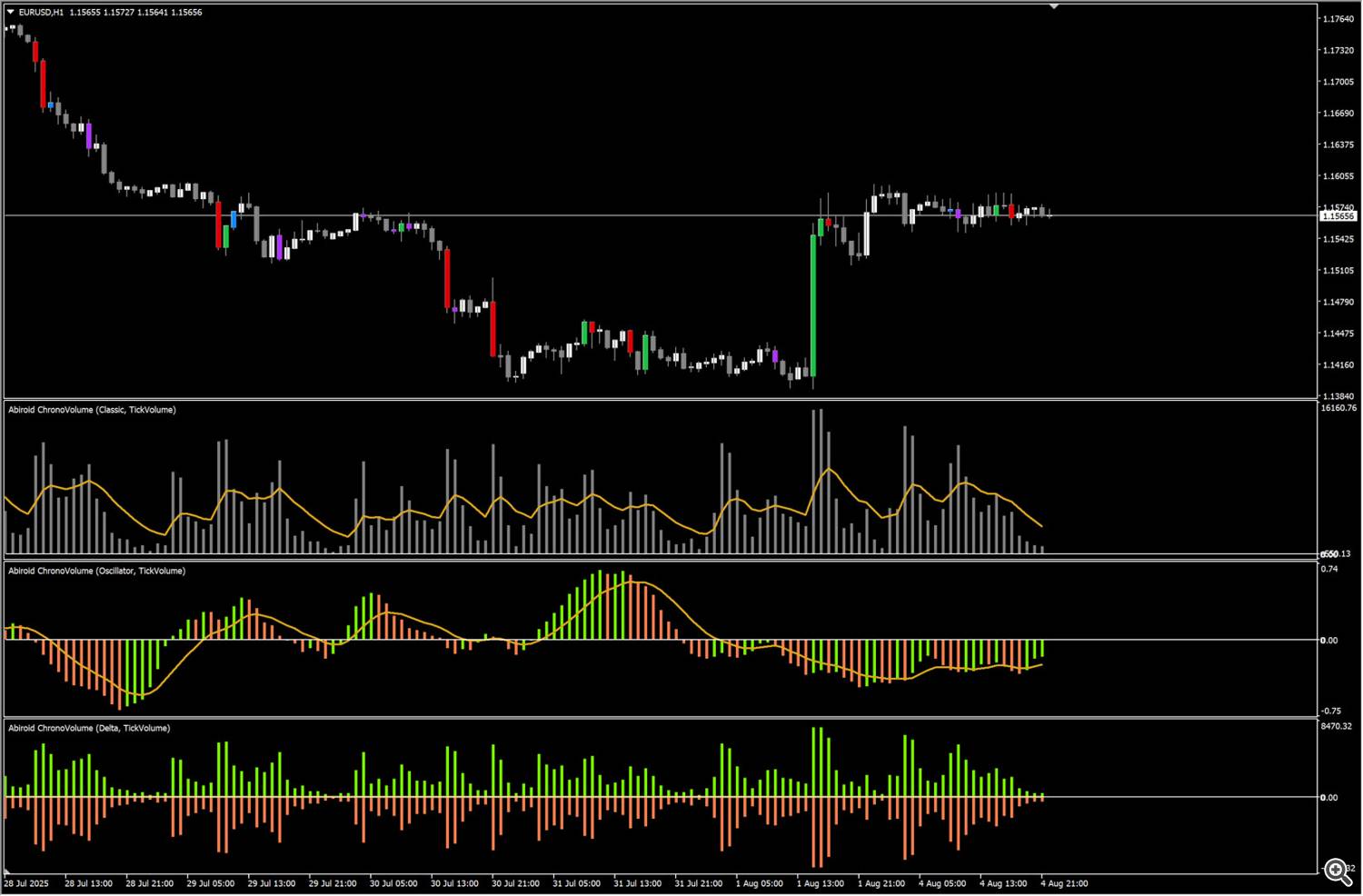Click the chart shift triangle marker on the top edge
The image size is (1363, 896).
1054,6
